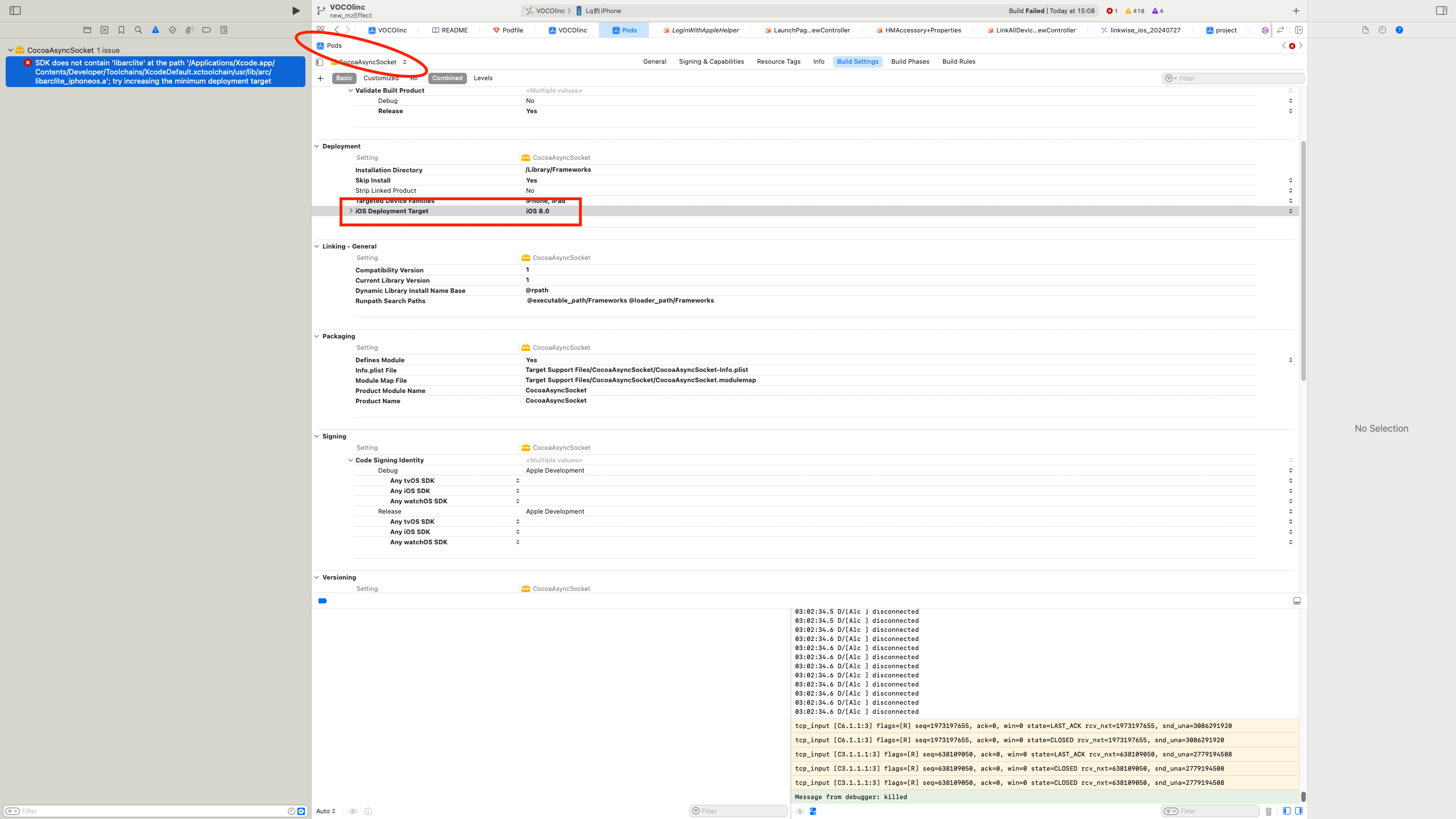This screenshot has width=1456, height=819.
Task: Open the Project navigator folder icon
Action: pos(87,30)
